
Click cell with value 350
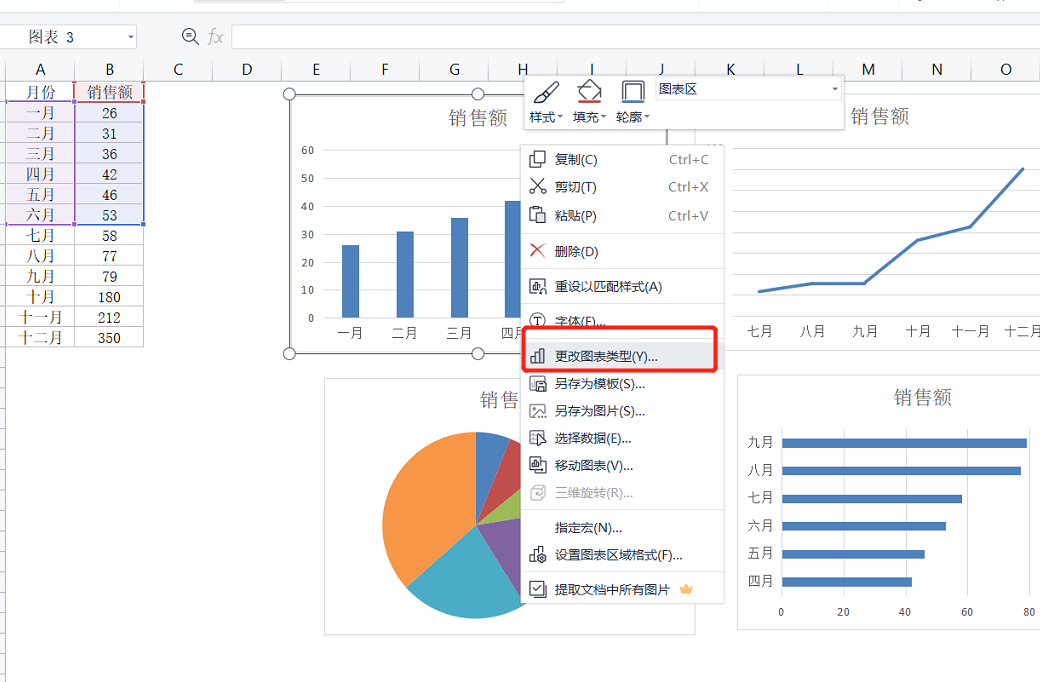coord(109,338)
